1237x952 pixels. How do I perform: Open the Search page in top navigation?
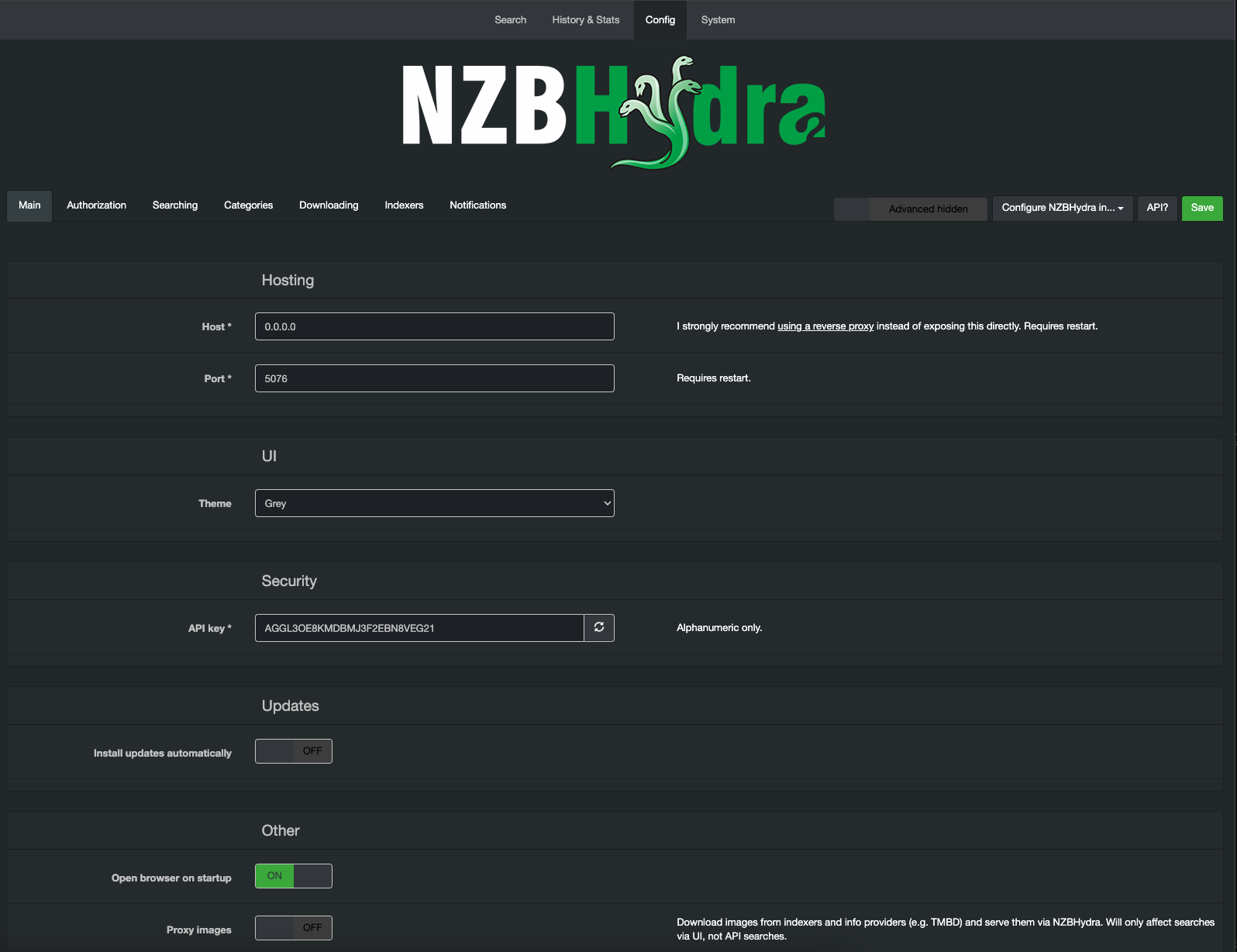(x=510, y=20)
